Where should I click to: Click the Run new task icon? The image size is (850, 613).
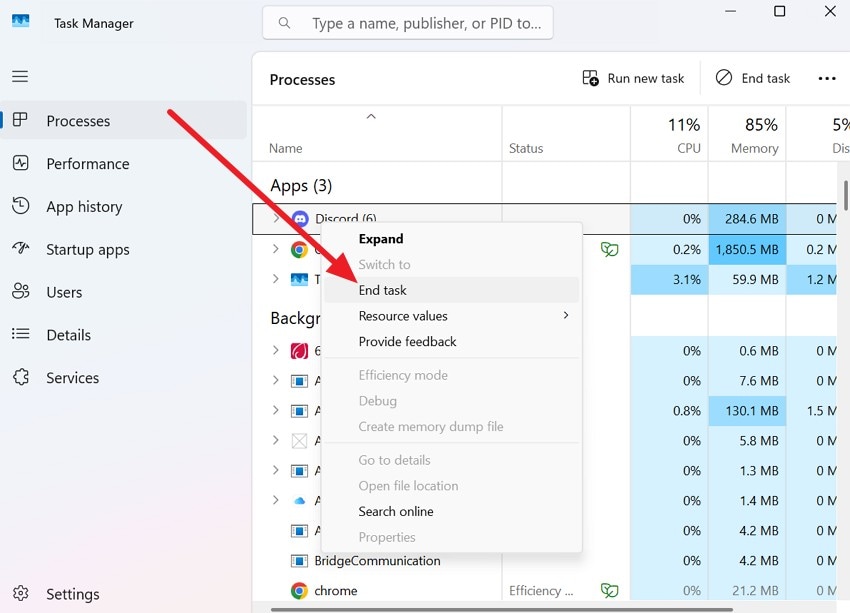click(591, 78)
